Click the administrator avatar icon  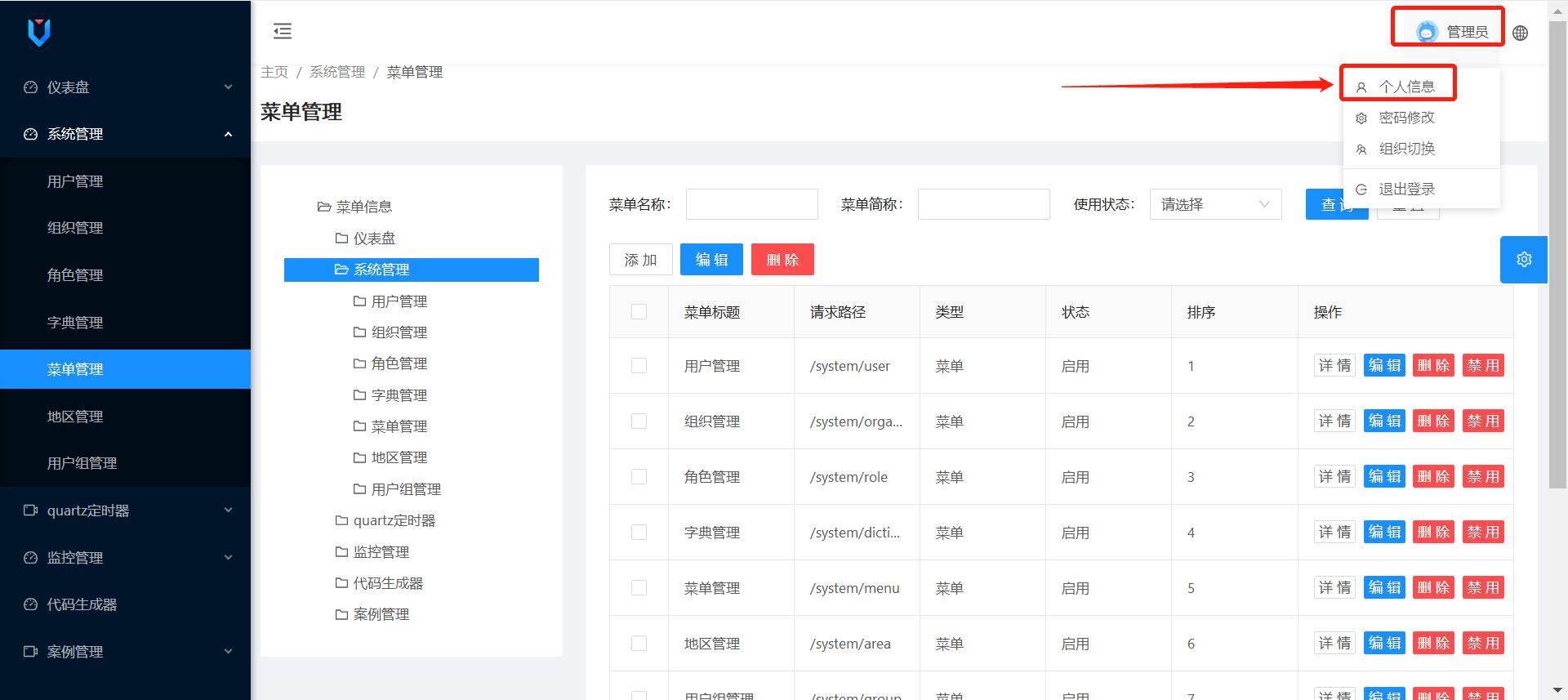click(x=1427, y=32)
